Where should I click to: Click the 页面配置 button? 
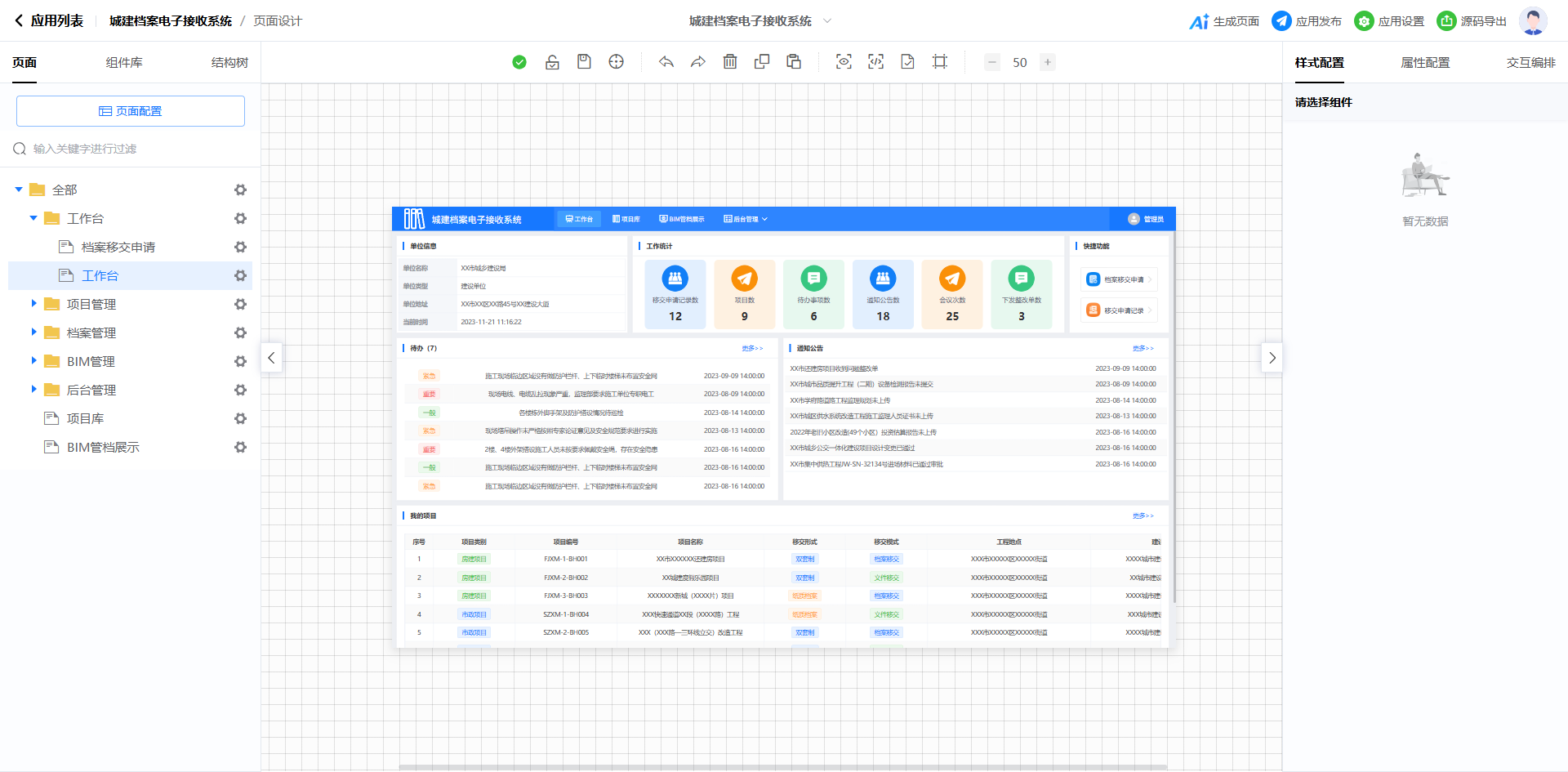[131, 111]
